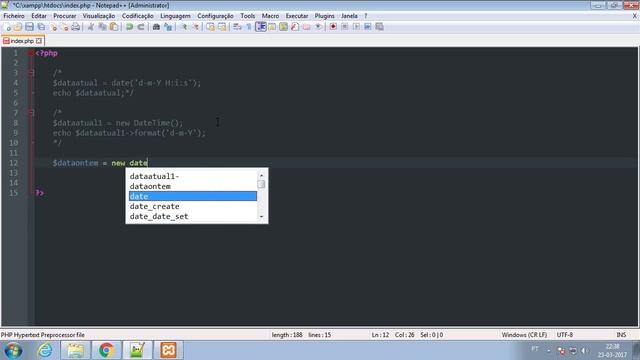The image size is (640, 360).
Task: Click the autocomplete list scroll up arrow
Action: tap(262, 176)
